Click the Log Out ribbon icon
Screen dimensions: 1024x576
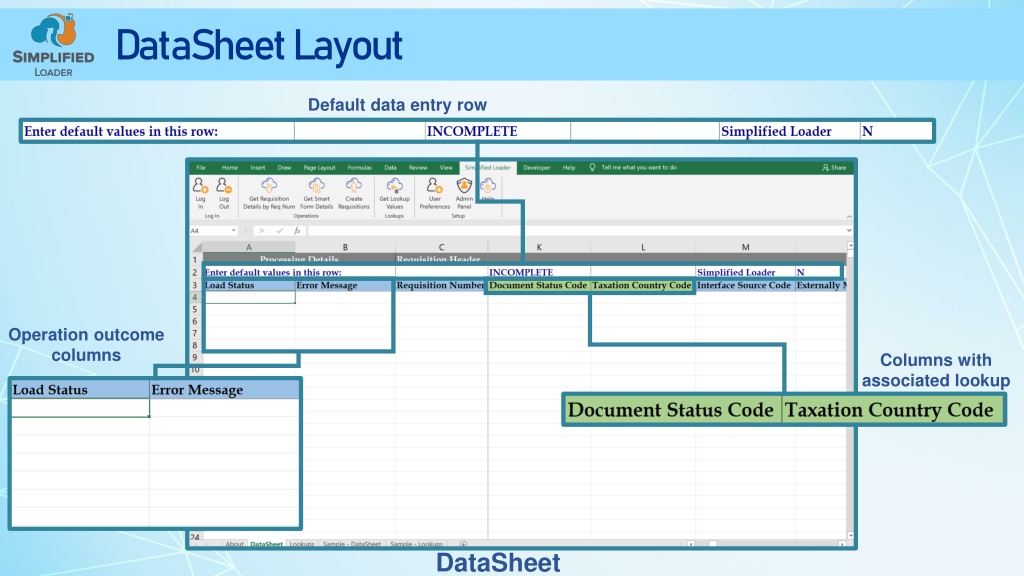(x=224, y=186)
